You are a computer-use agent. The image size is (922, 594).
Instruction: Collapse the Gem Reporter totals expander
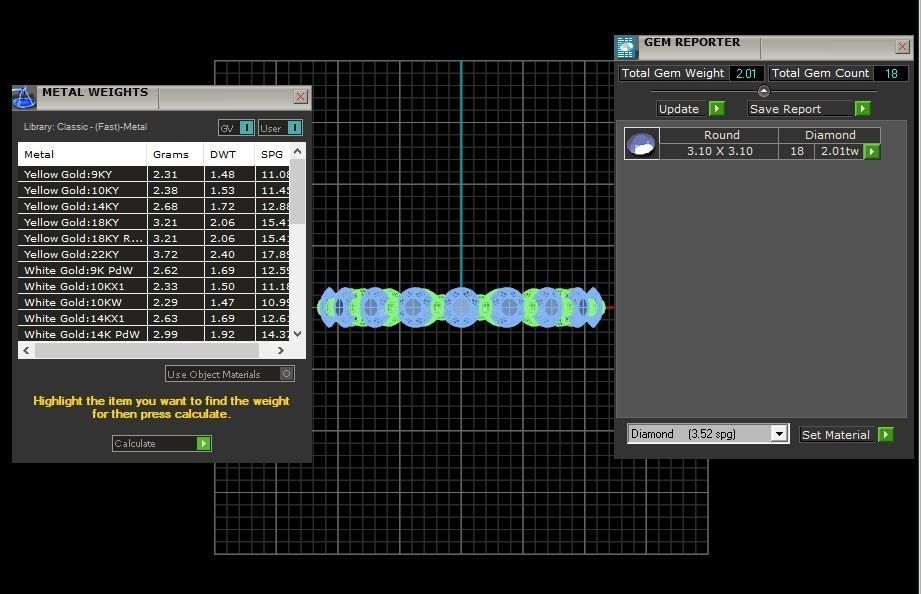[x=763, y=91]
